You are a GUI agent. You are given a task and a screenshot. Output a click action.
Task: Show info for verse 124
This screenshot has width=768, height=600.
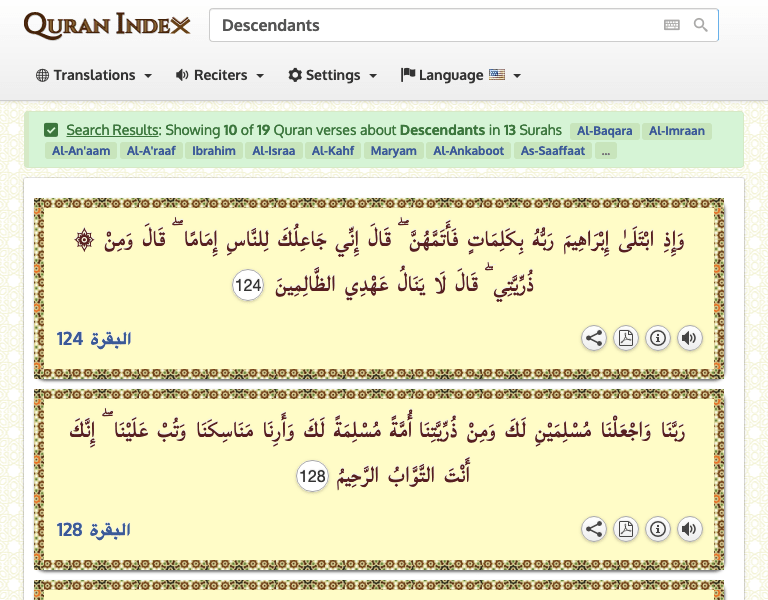(x=658, y=338)
